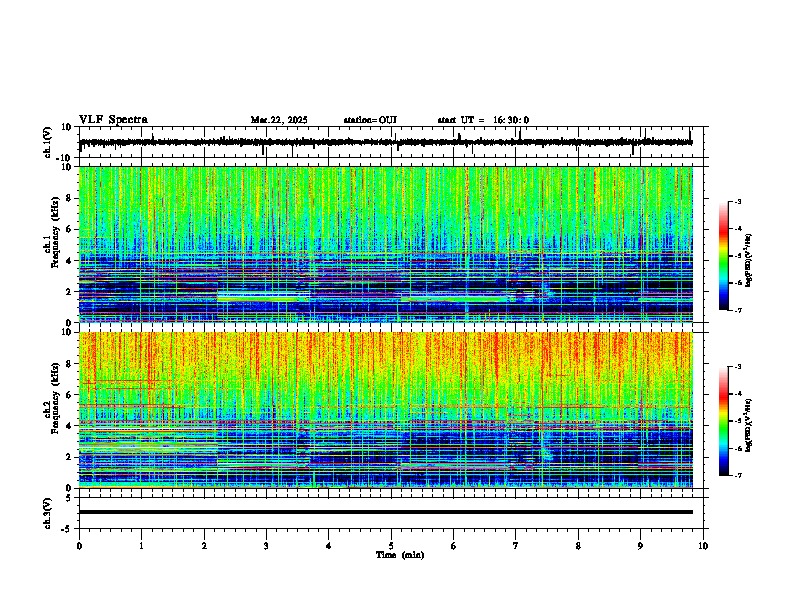Image resolution: width=792 pixels, height=612 pixels.
Task: Click the "ch.1(V)" waveform axis label
Action: [48, 142]
